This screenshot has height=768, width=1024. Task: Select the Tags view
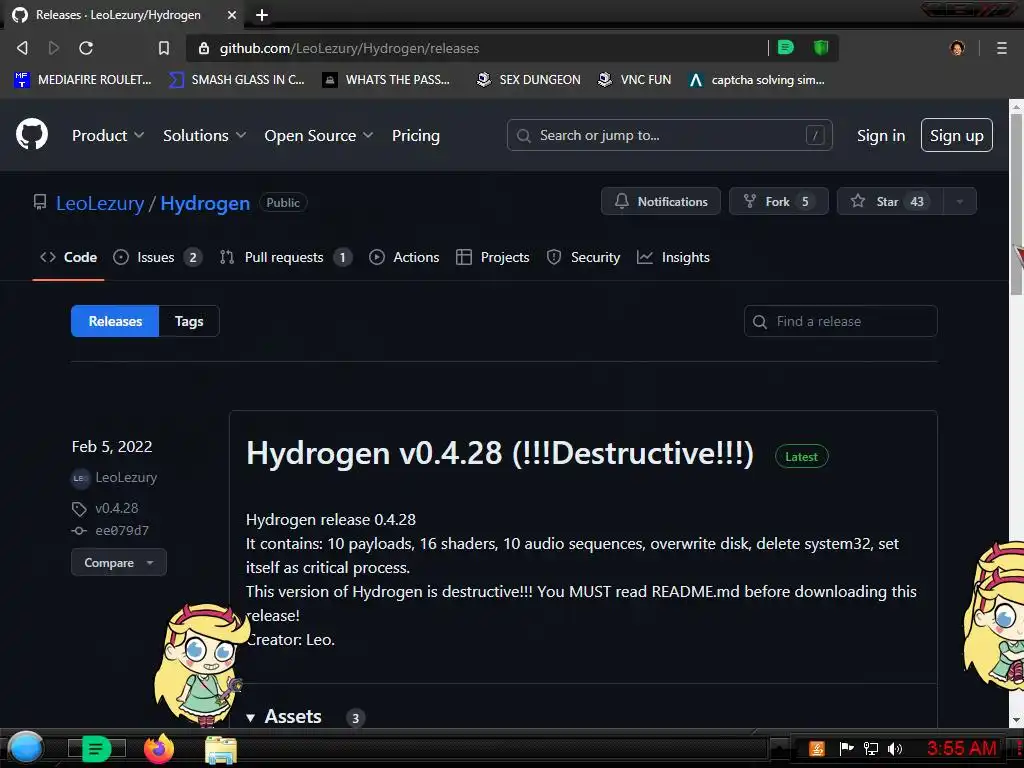(189, 321)
